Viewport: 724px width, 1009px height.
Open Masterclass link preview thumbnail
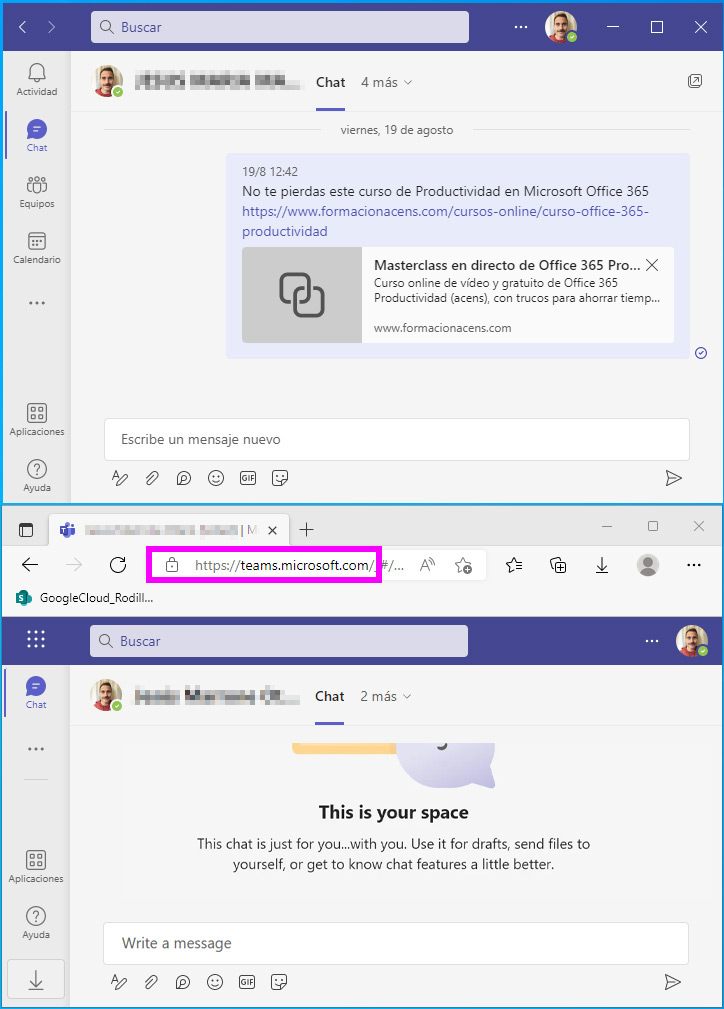click(x=302, y=295)
